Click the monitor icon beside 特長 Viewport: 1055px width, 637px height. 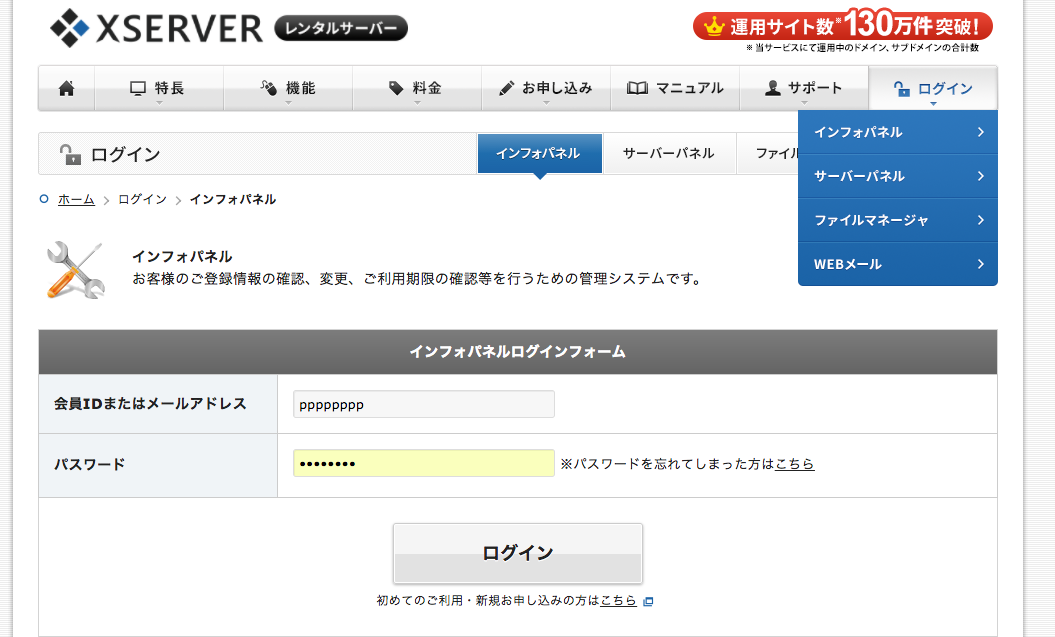pos(138,88)
